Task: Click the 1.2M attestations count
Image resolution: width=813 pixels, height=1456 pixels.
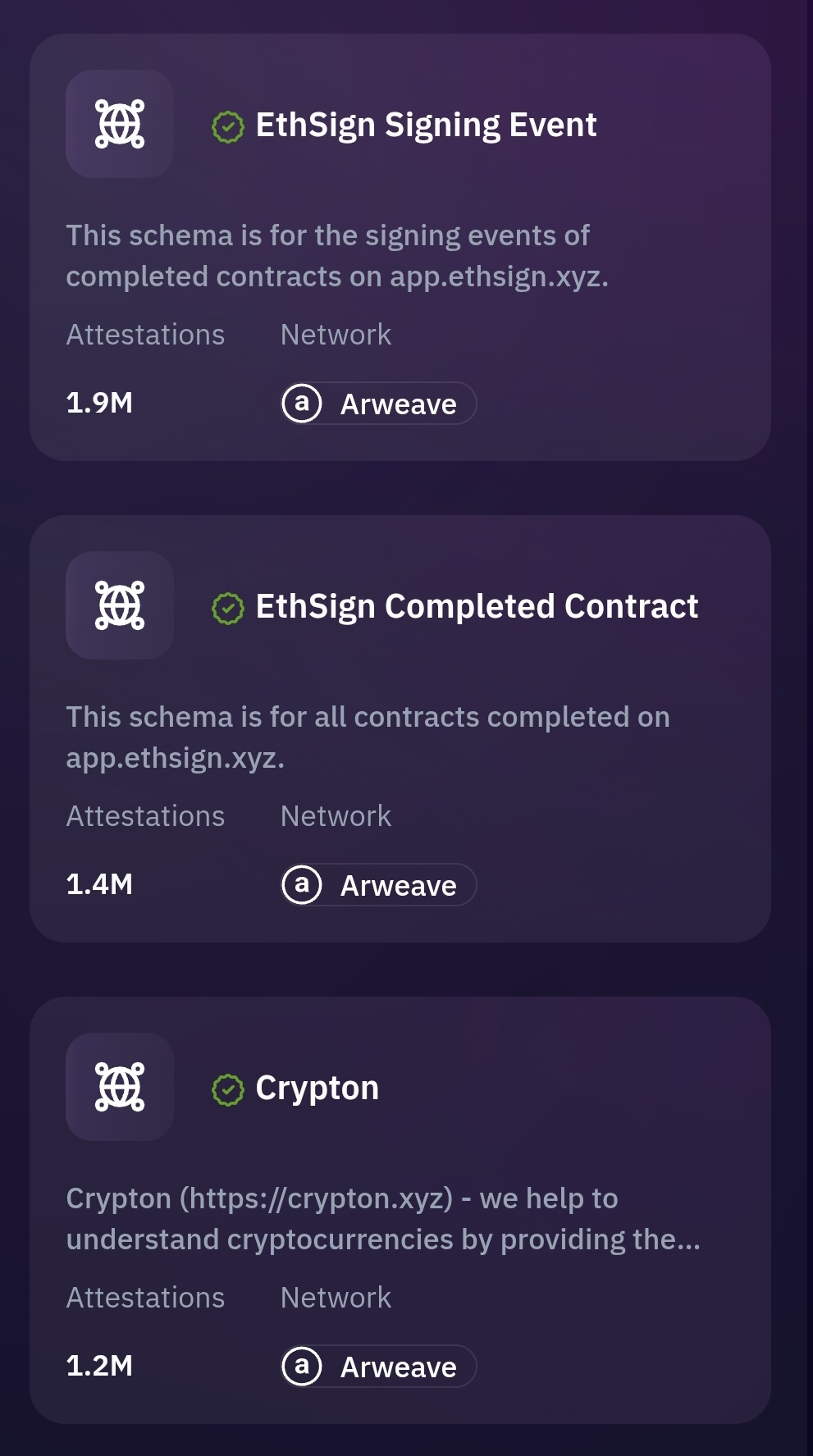Action: (99, 1366)
